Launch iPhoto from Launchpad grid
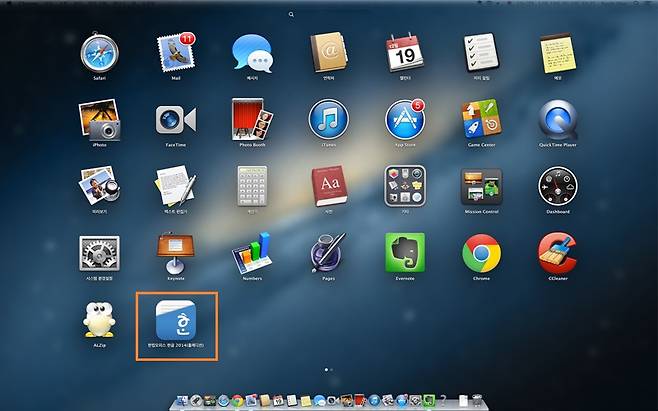This screenshot has height=411, width=658. point(99,120)
